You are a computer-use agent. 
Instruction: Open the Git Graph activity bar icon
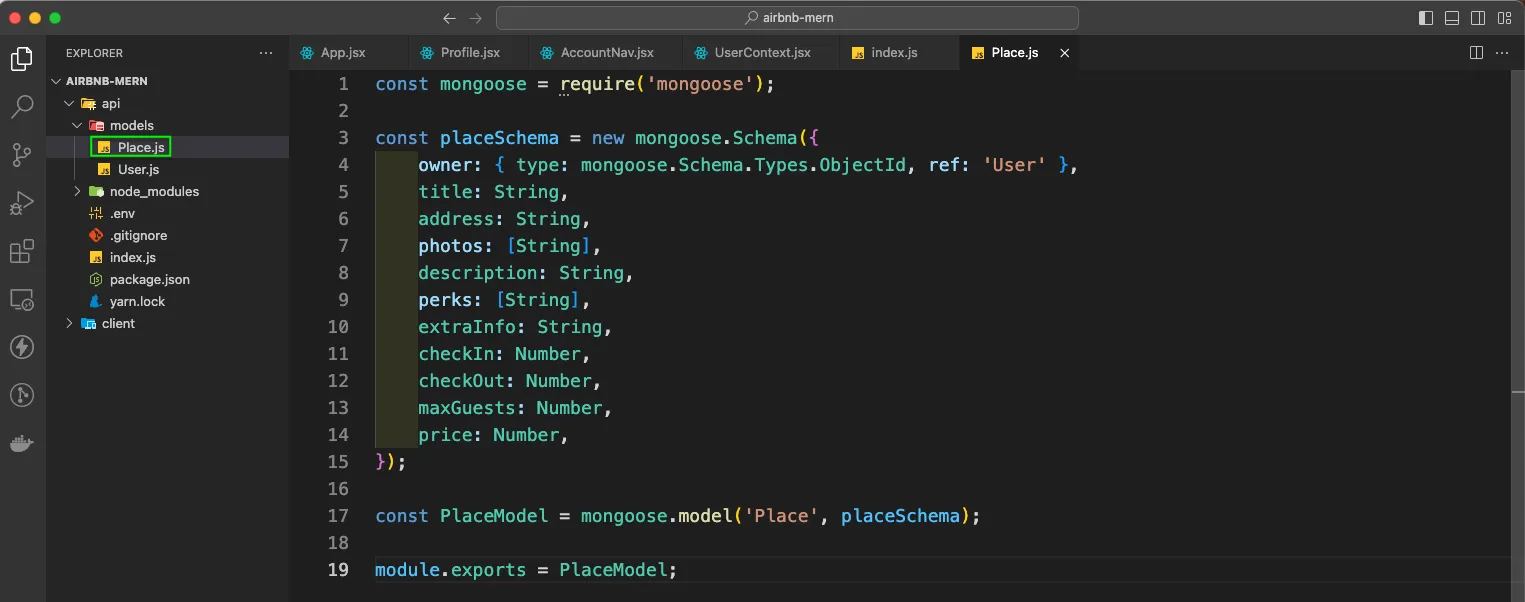click(x=22, y=395)
